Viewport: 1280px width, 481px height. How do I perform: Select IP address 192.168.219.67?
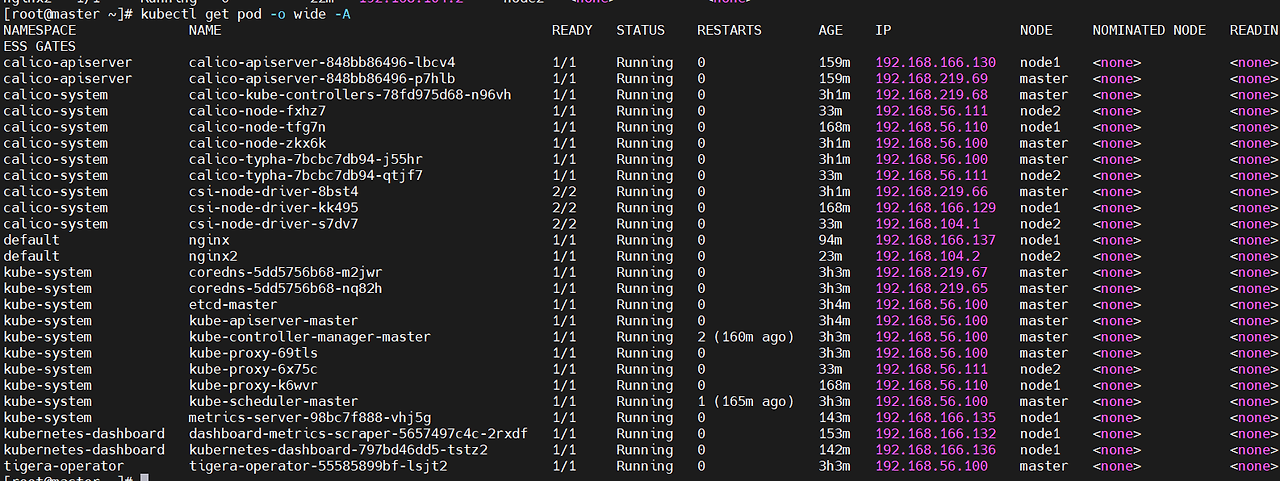(x=932, y=272)
